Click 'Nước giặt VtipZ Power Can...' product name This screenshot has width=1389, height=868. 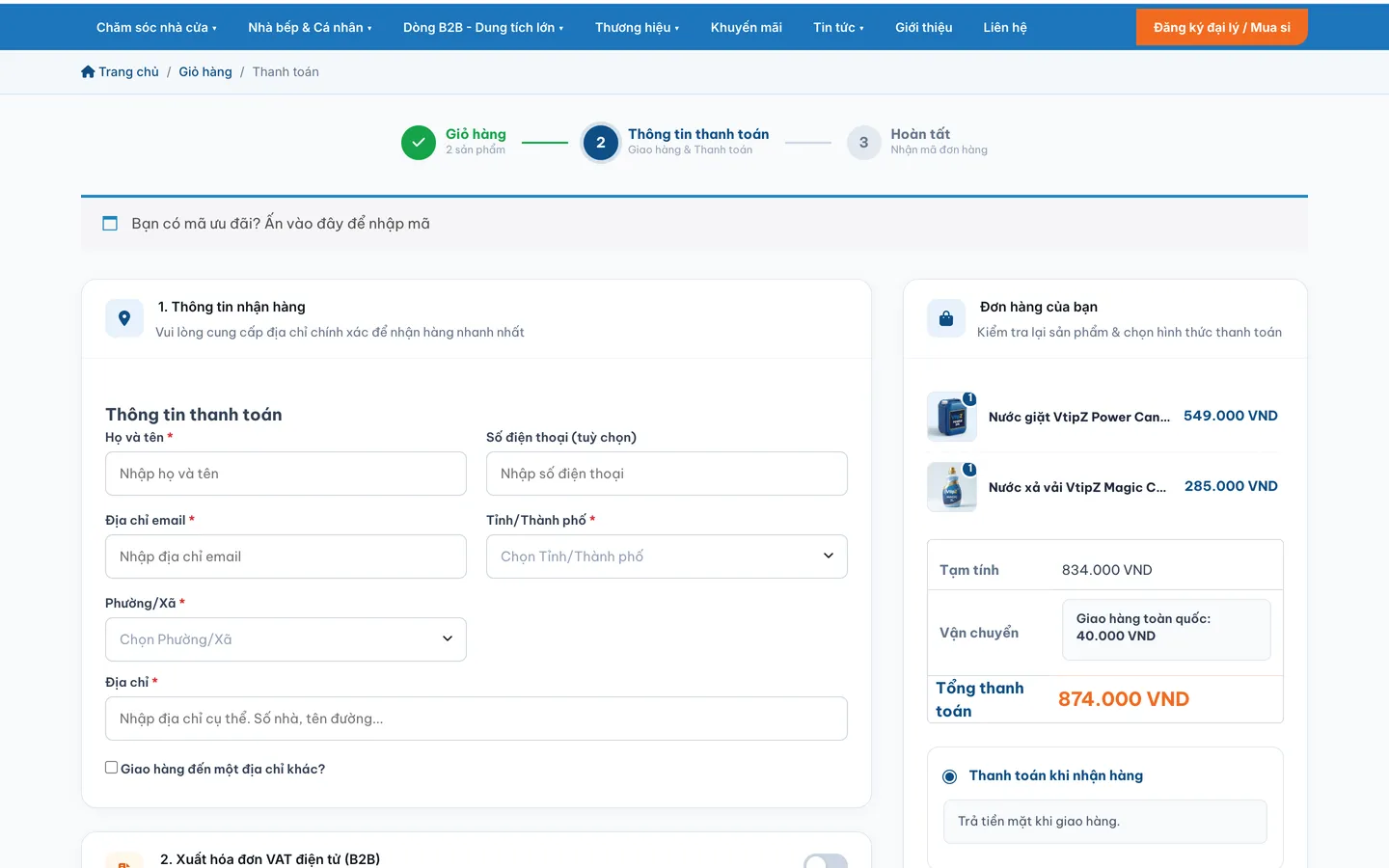coord(1079,417)
